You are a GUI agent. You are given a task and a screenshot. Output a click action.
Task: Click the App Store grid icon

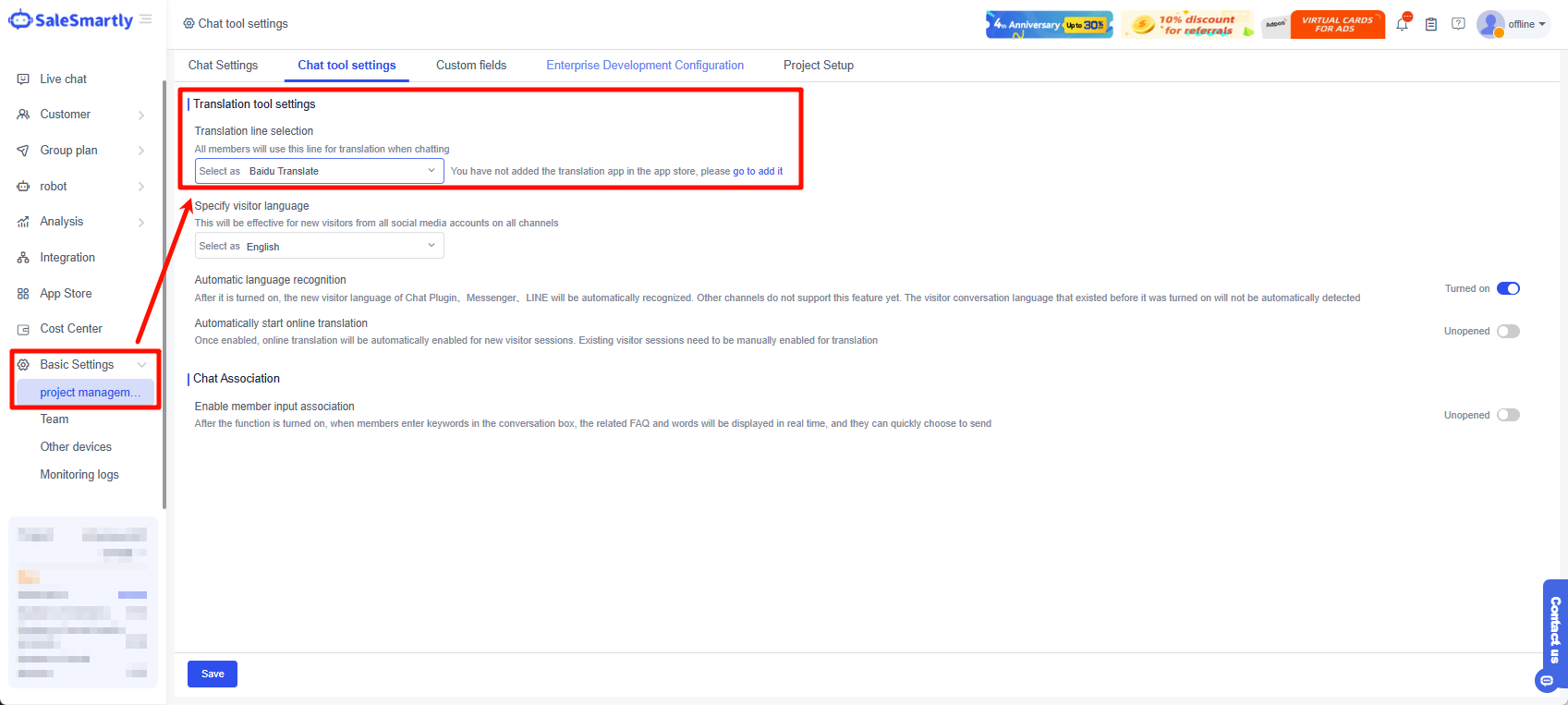(23, 294)
